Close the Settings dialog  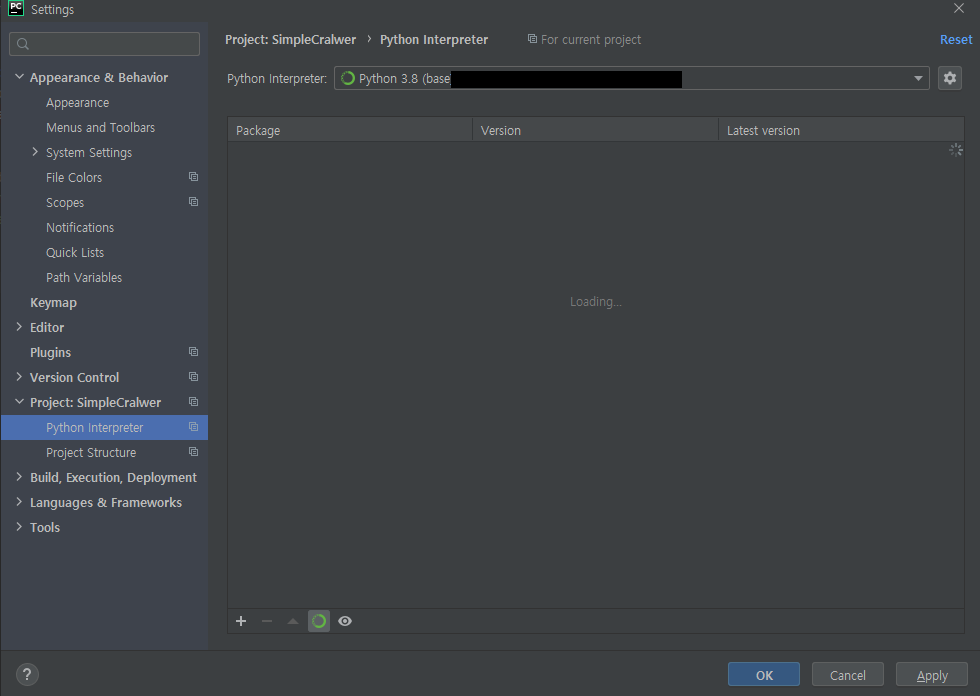click(959, 8)
